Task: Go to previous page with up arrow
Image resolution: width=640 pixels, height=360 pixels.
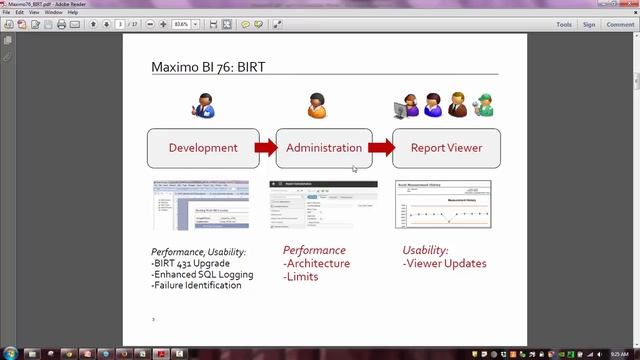Action: (x=93, y=24)
